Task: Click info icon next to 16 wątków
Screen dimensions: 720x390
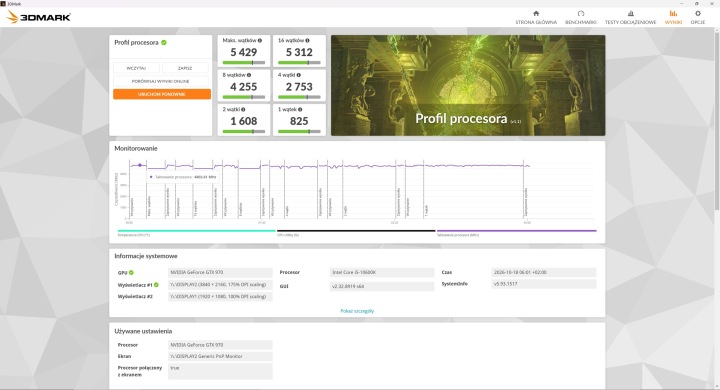Action: pyautogui.click(x=308, y=40)
